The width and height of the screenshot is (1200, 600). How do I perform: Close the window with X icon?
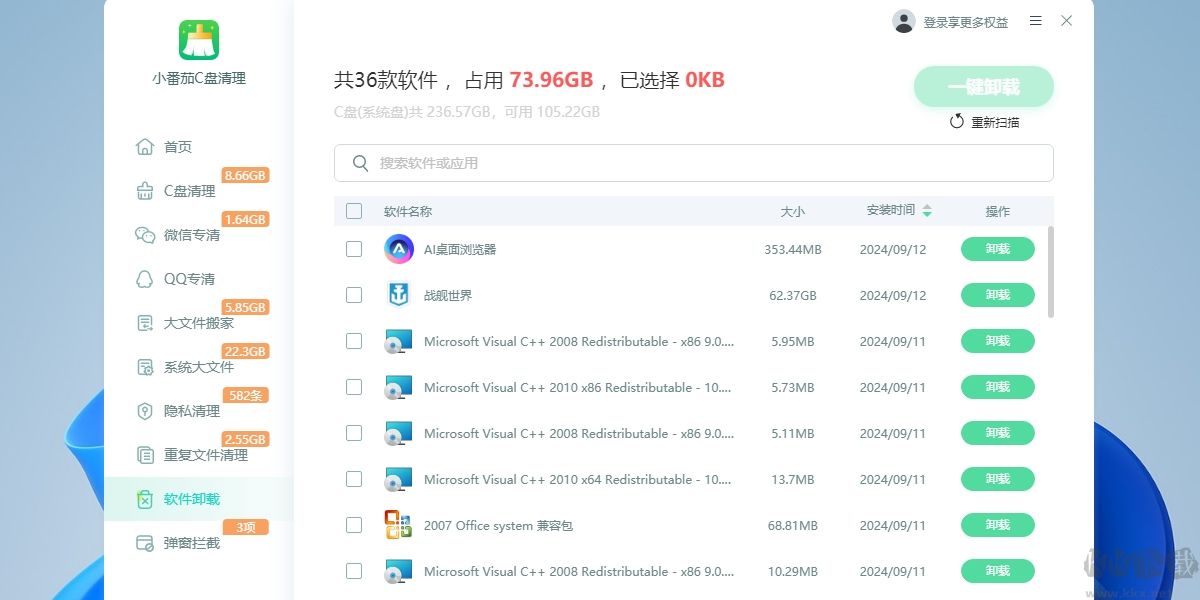click(x=1067, y=21)
